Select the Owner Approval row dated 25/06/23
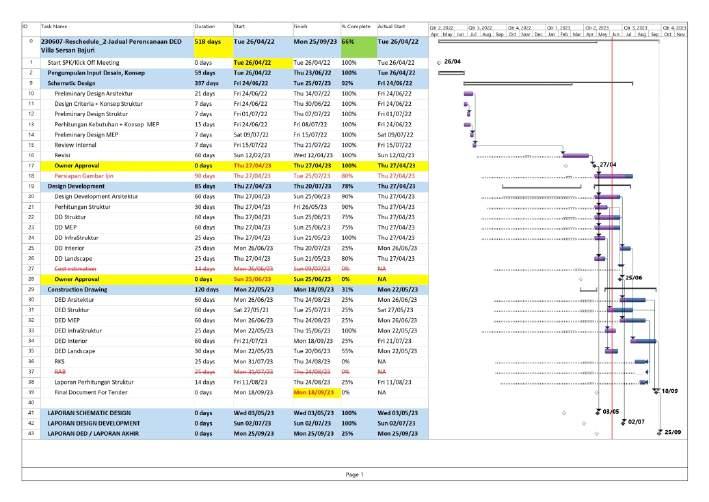The width and height of the screenshot is (709, 502). (x=225, y=279)
